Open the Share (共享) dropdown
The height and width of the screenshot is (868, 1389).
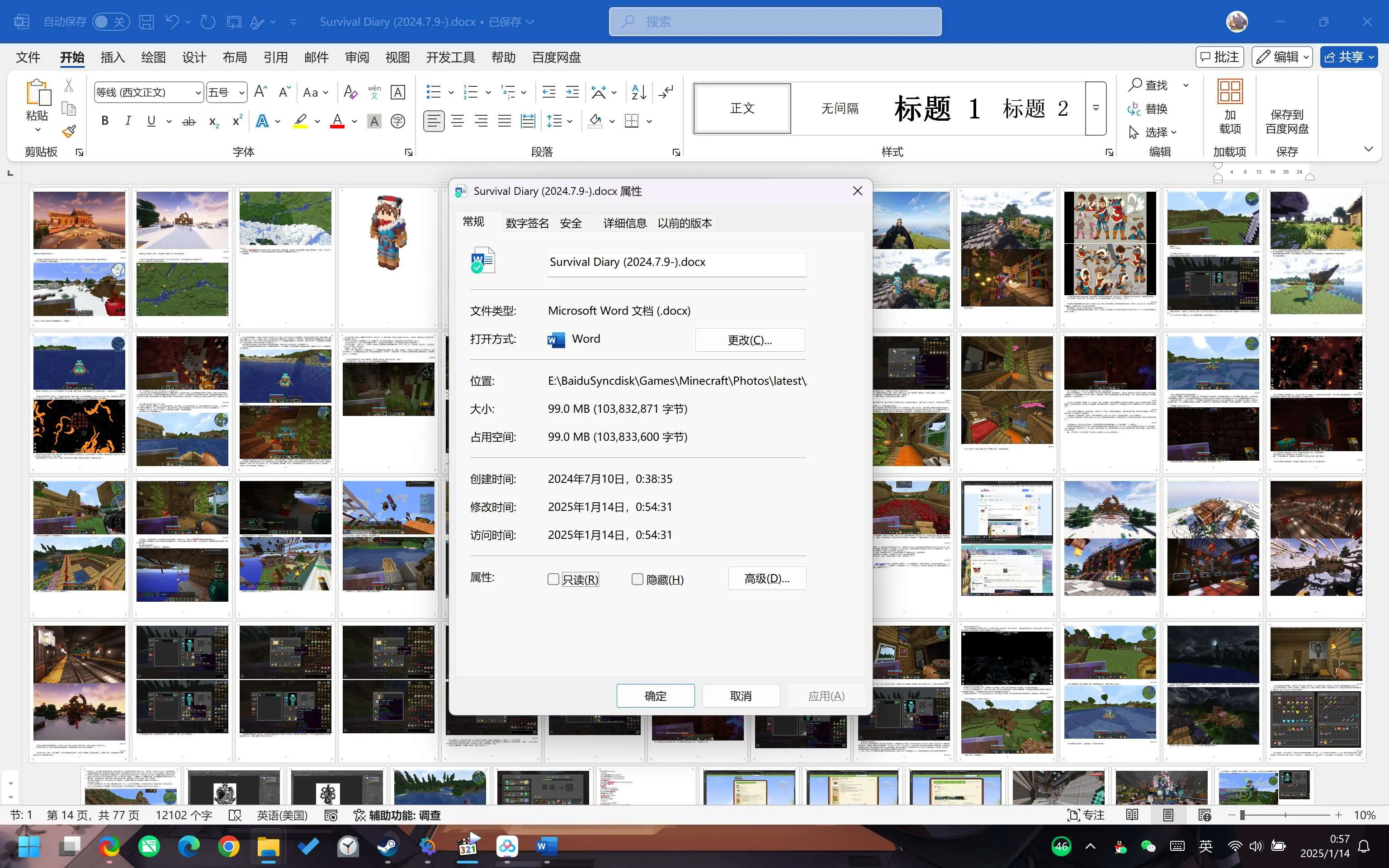[1349, 57]
